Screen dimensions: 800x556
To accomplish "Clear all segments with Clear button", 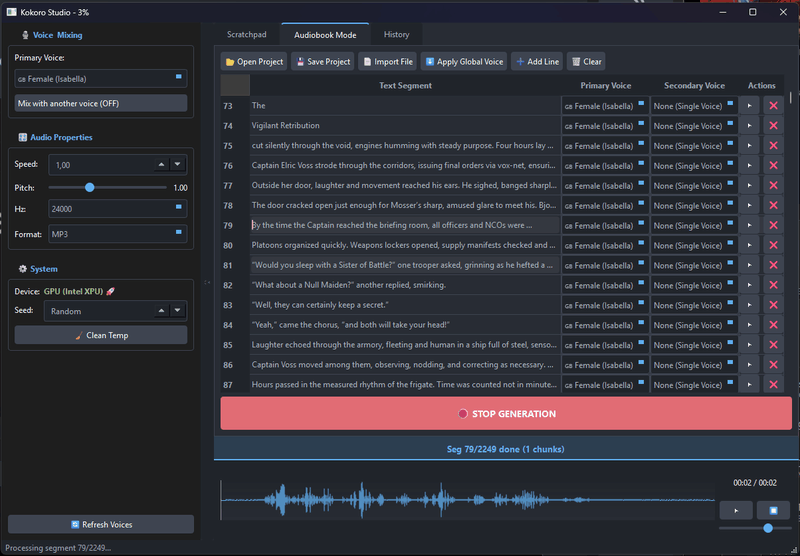I will tap(586, 61).
